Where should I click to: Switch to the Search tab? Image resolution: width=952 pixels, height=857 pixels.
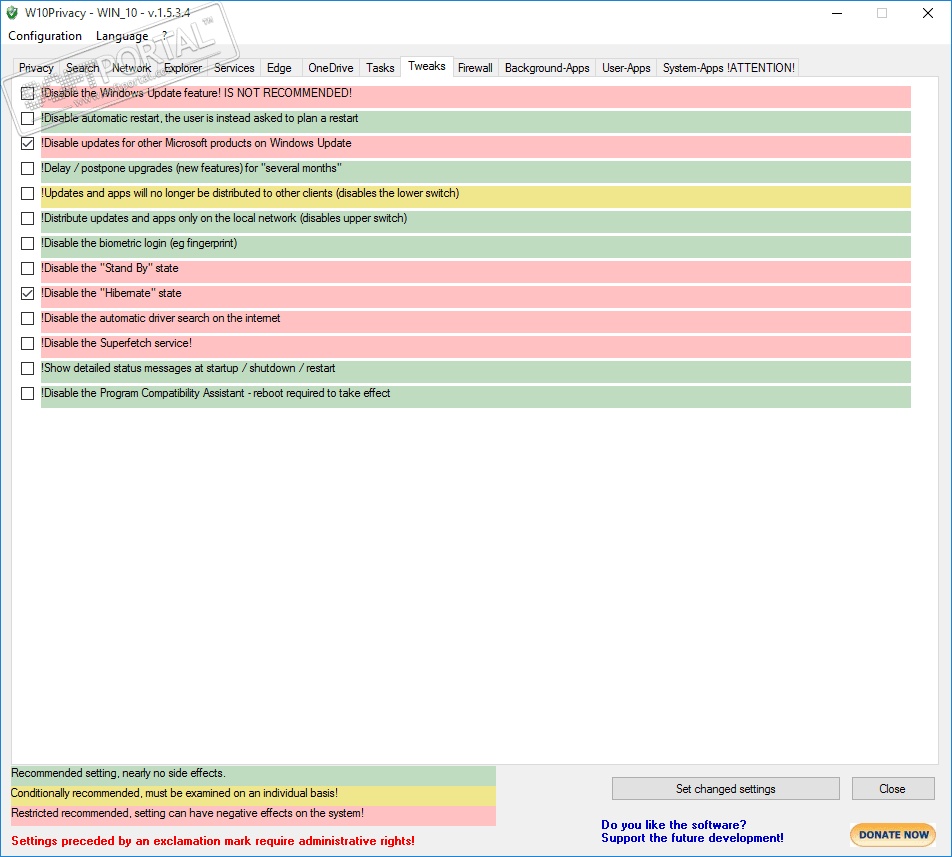83,68
